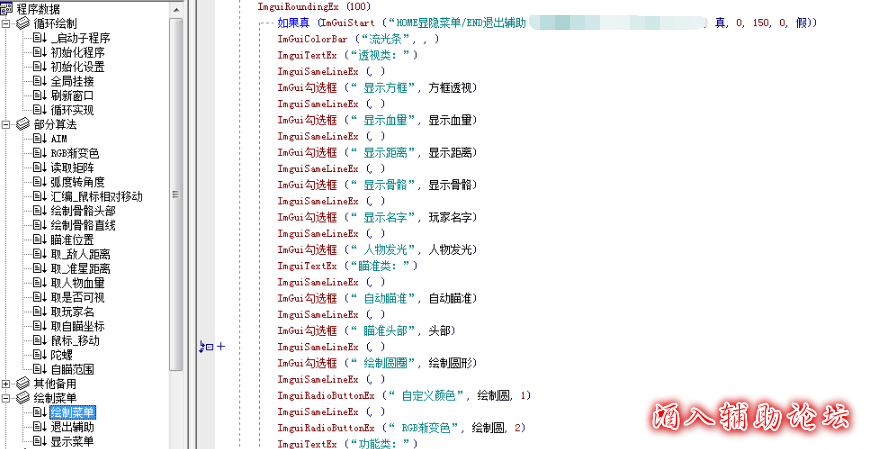
Task: Expand the 其他备用 tree group
Action: click(8, 384)
